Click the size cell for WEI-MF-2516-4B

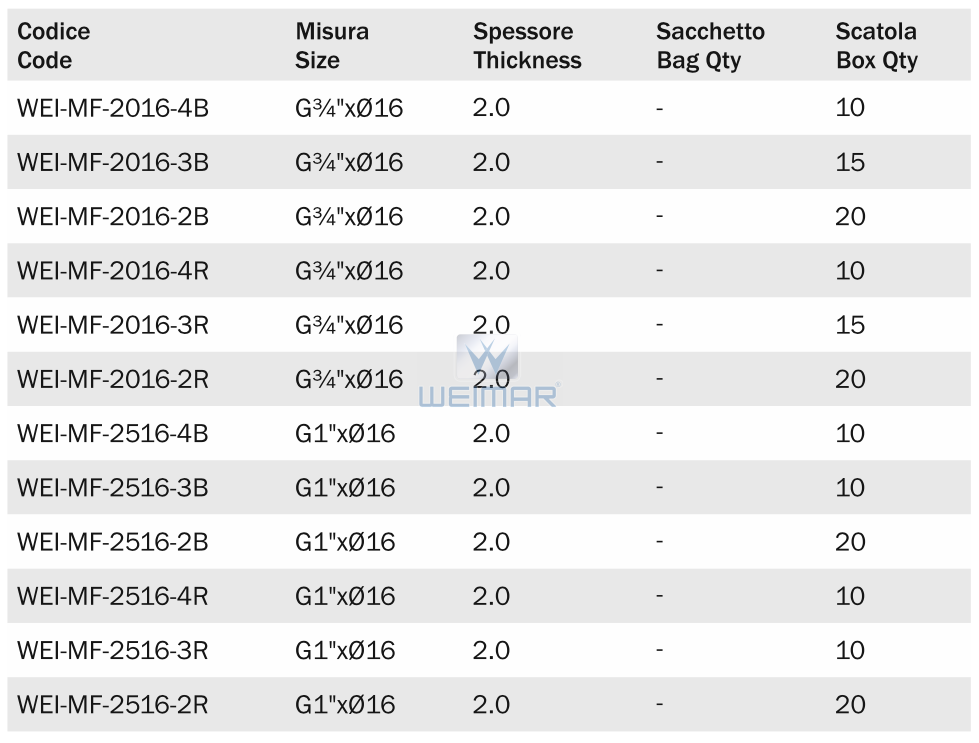[x=345, y=433]
